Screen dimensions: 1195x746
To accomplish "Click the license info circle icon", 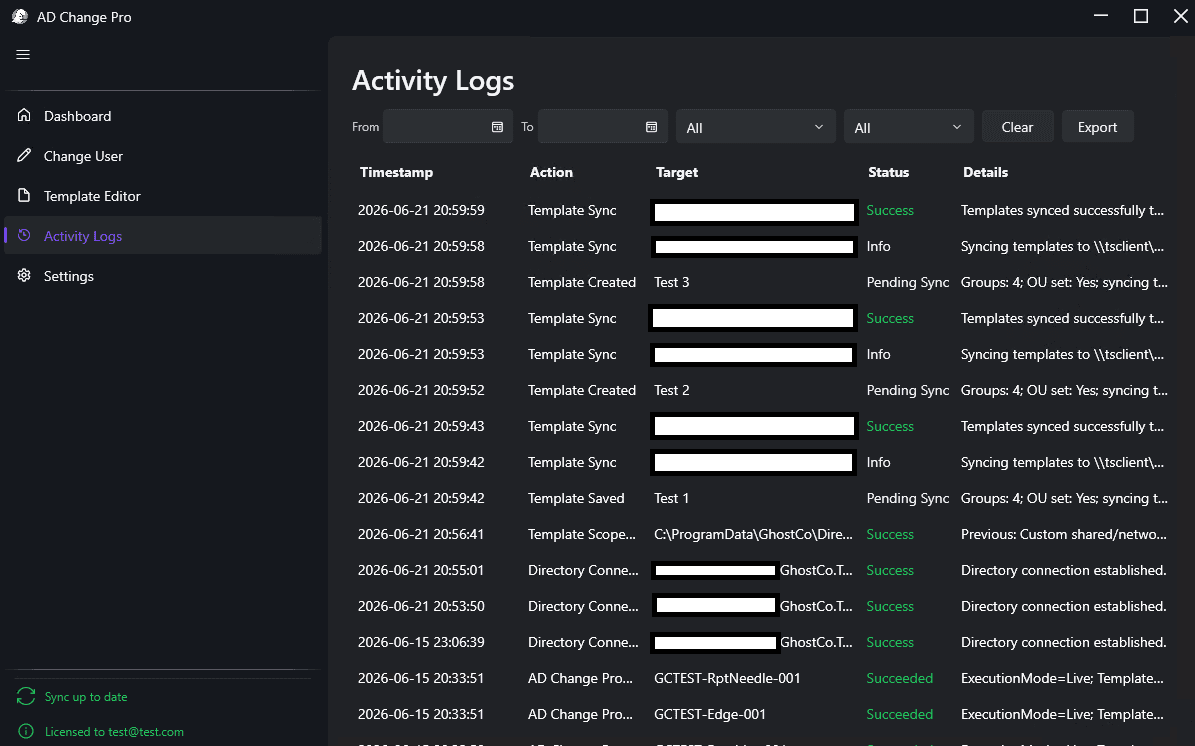I will pyautogui.click(x=26, y=732).
